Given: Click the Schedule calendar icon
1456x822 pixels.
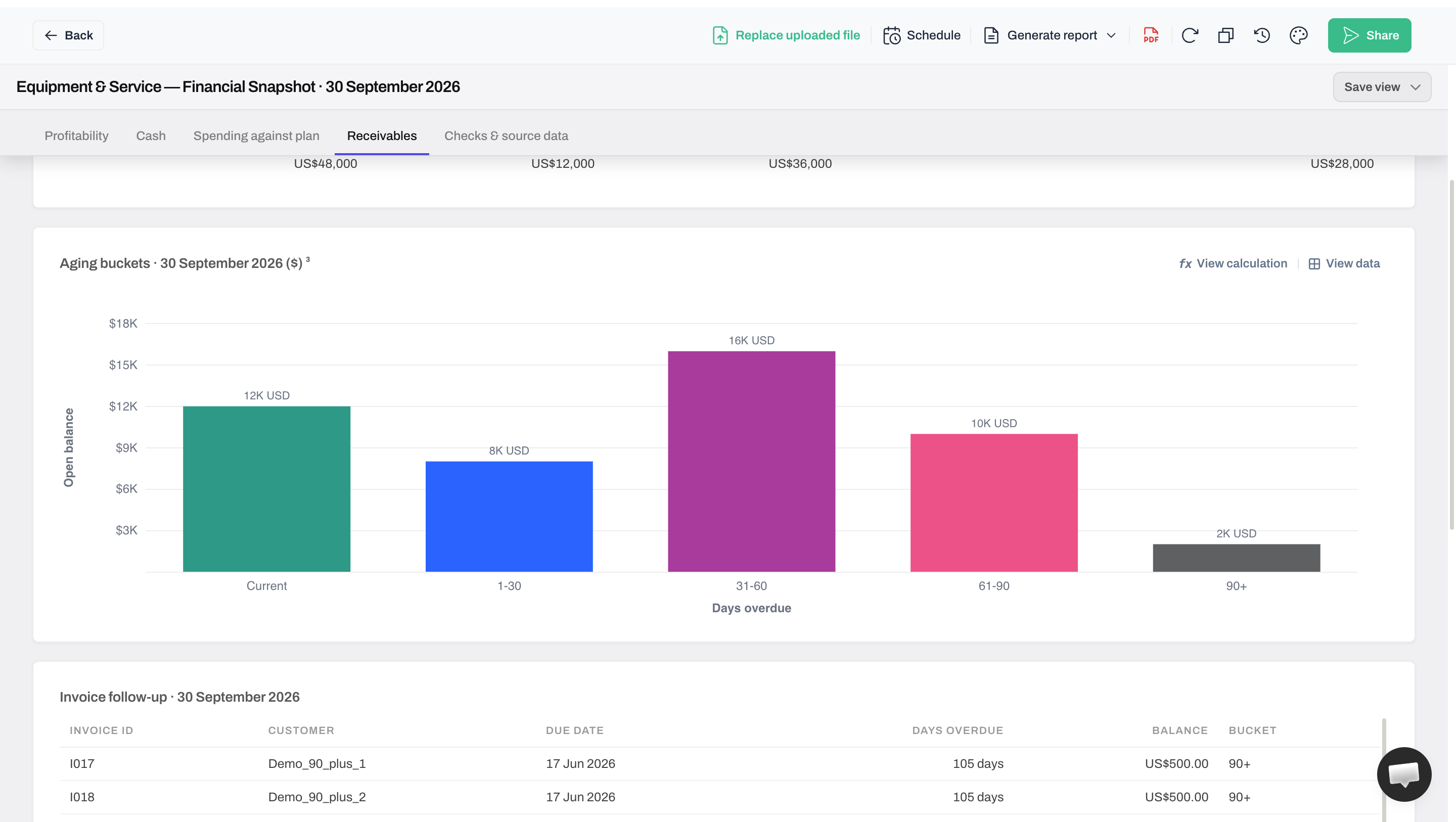Looking at the screenshot, I should pyautogui.click(x=891, y=35).
